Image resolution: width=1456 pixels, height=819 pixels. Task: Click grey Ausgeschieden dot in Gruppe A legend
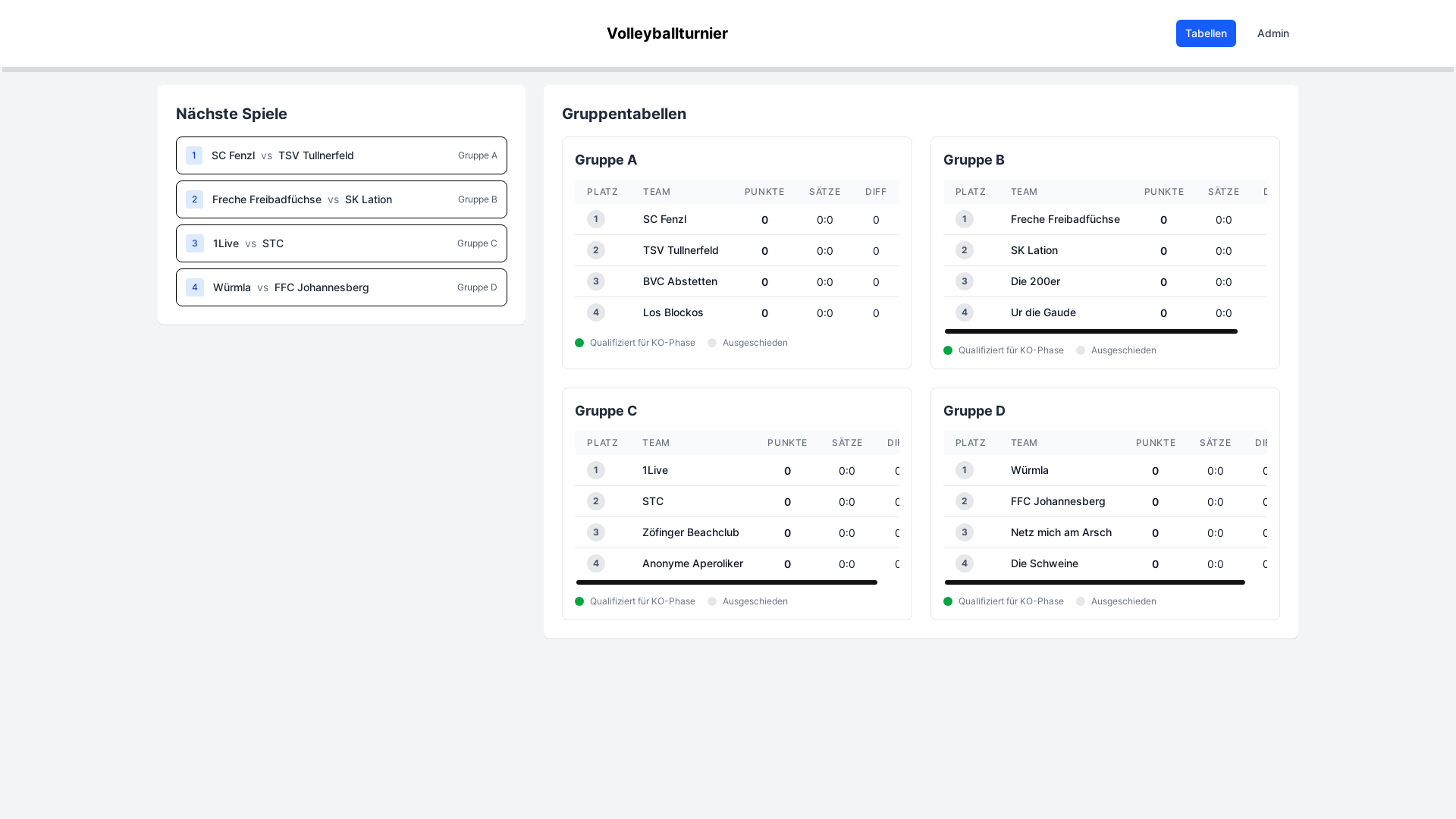coord(712,343)
